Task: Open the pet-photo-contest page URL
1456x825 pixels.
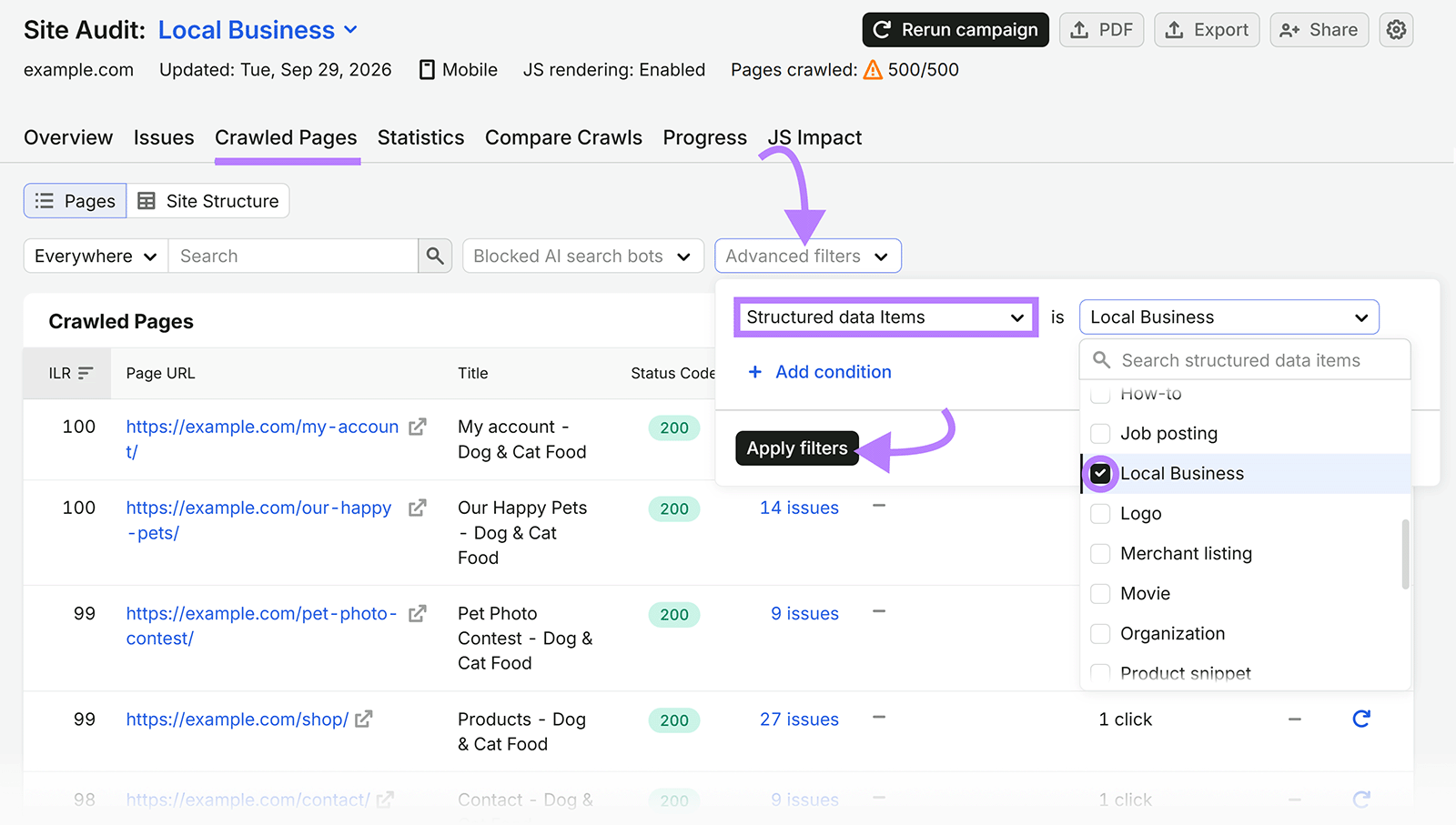Action: [261, 625]
